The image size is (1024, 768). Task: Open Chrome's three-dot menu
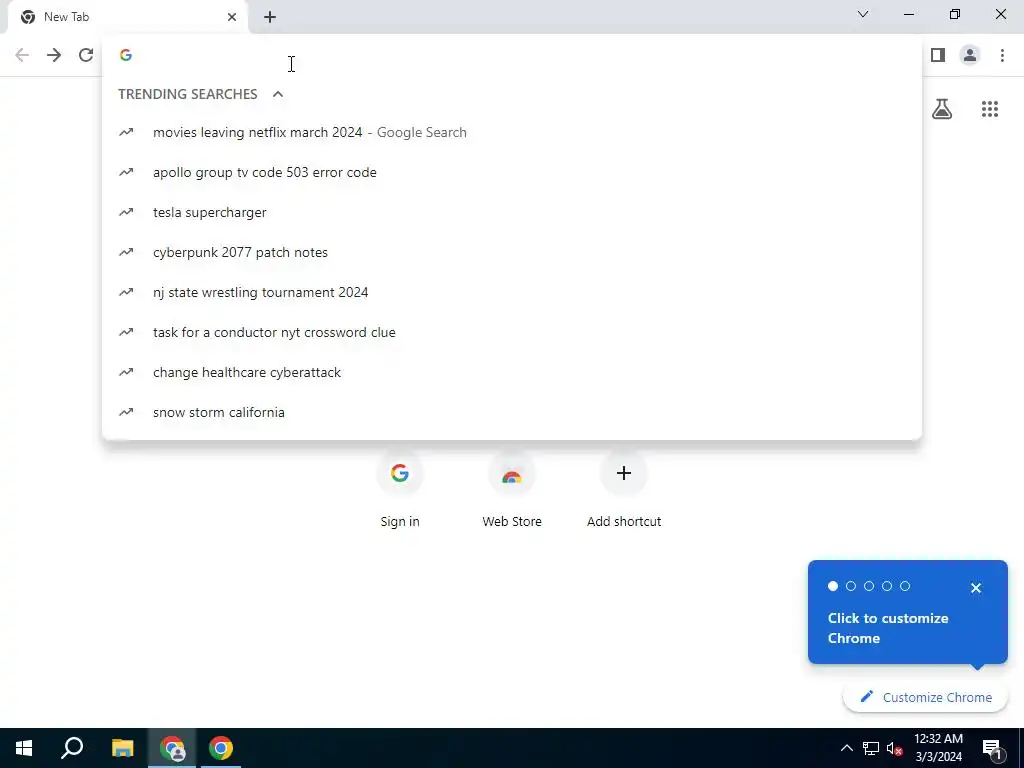[x=1002, y=55]
